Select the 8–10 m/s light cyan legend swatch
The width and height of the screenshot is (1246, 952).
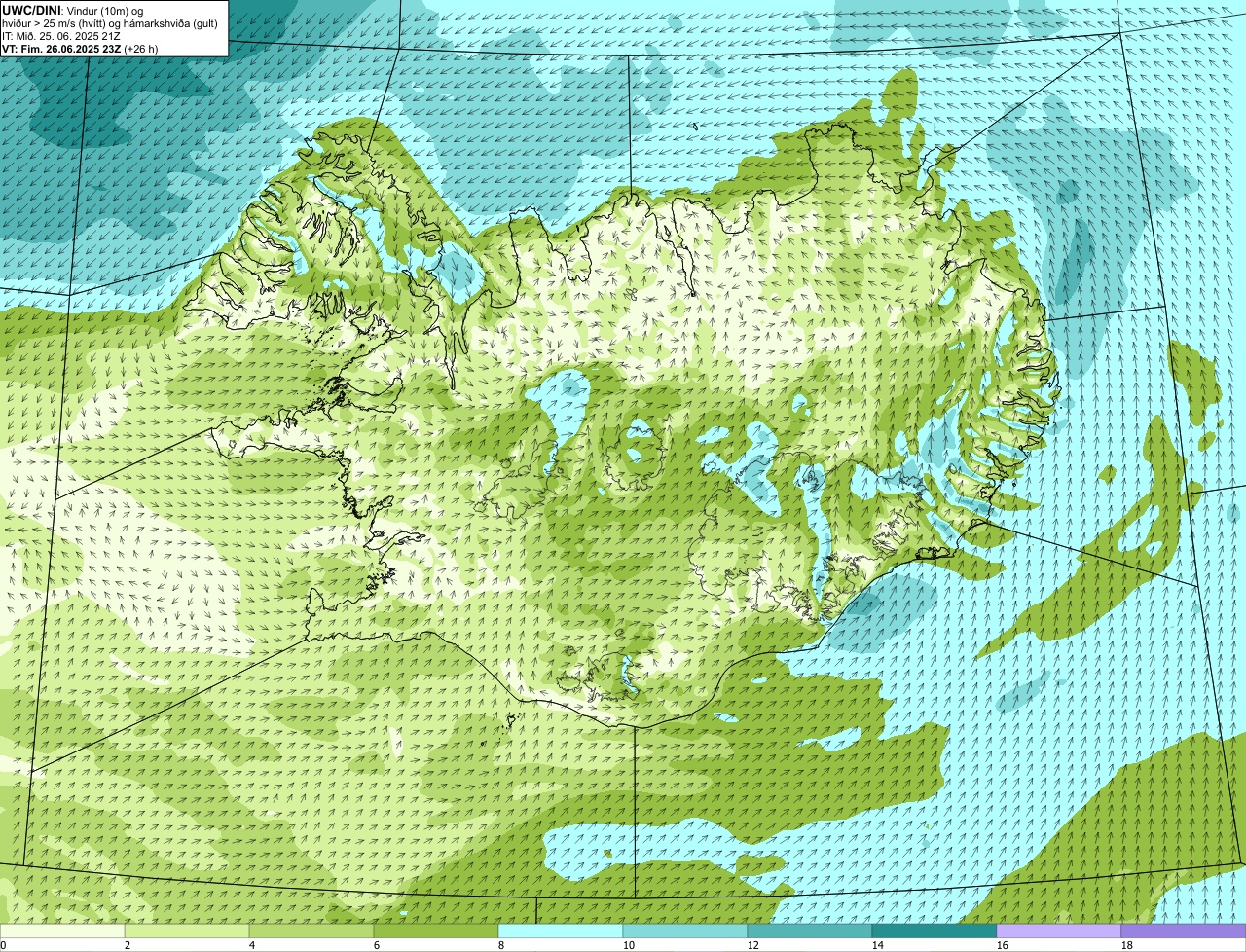pyautogui.click(x=561, y=931)
